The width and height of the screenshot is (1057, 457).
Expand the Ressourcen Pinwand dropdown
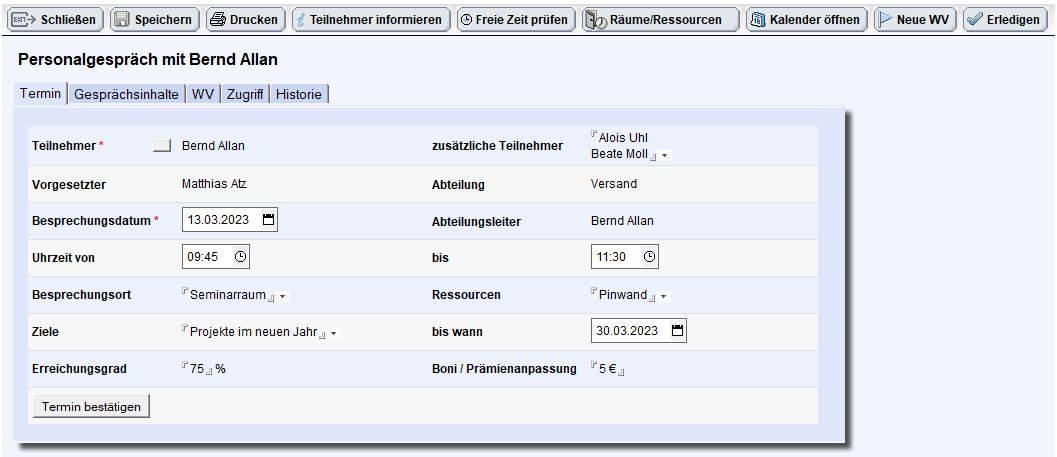pos(664,296)
